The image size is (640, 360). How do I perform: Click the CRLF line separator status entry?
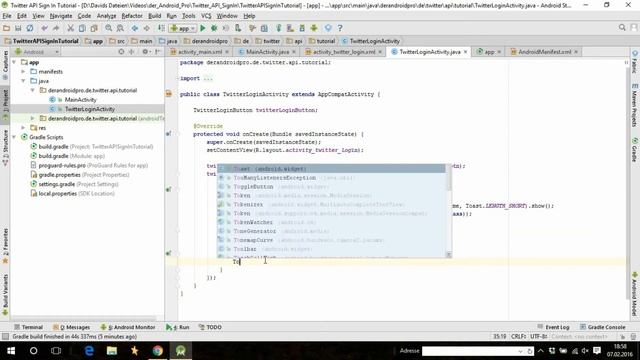pos(518,336)
